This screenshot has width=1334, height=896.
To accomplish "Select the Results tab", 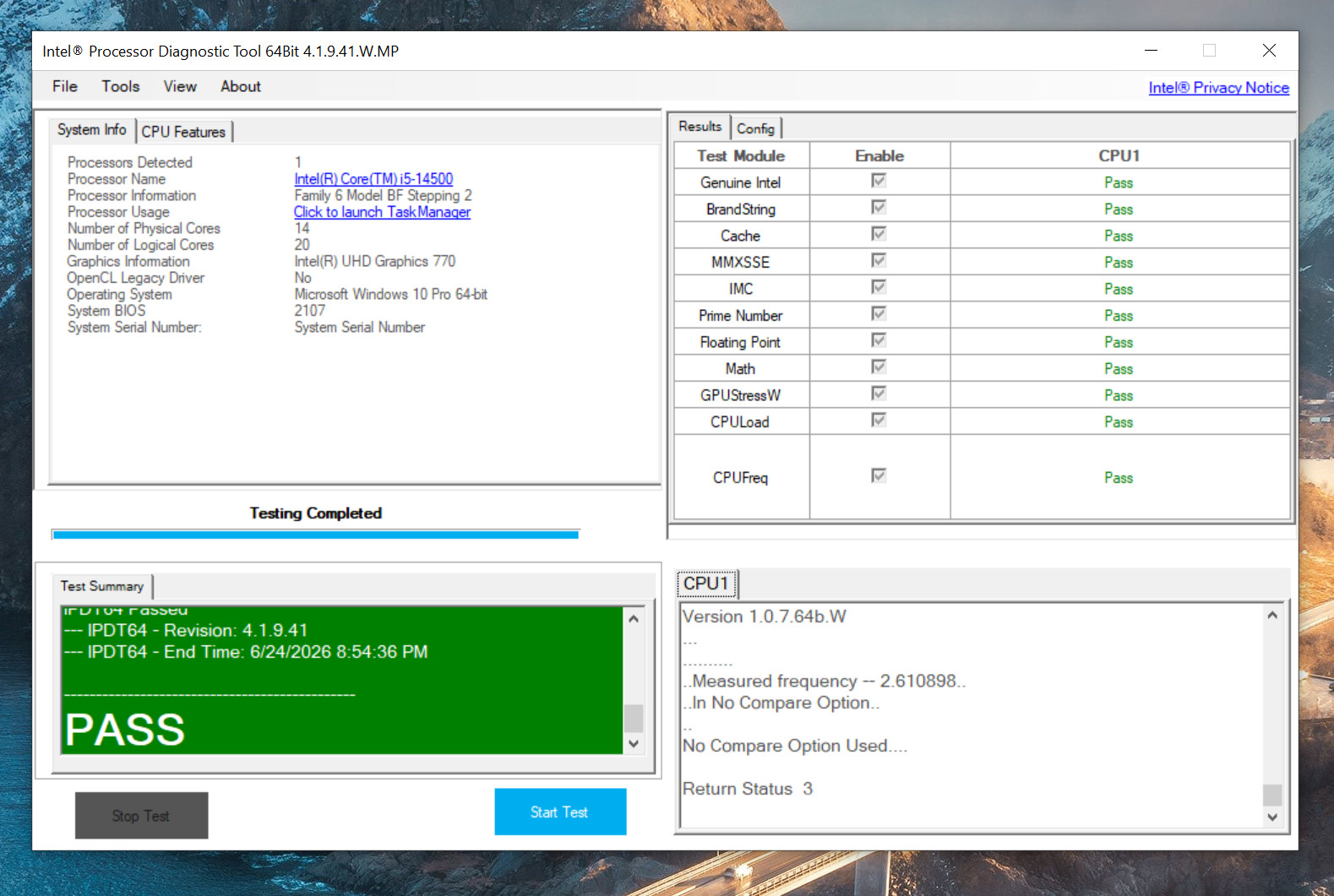I will 700,127.
